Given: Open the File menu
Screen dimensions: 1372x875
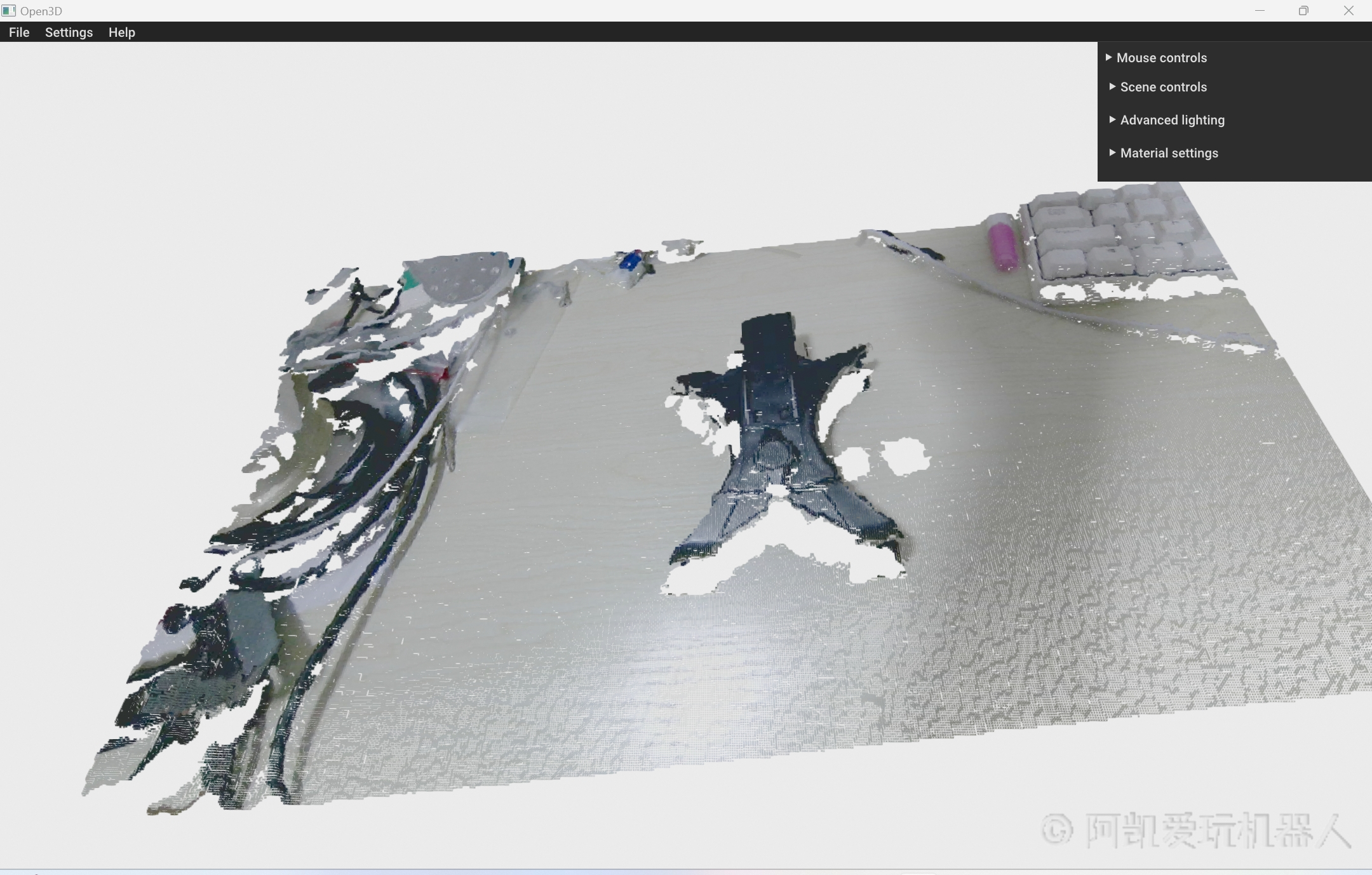Looking at the screenshot, I should point(19,32).
